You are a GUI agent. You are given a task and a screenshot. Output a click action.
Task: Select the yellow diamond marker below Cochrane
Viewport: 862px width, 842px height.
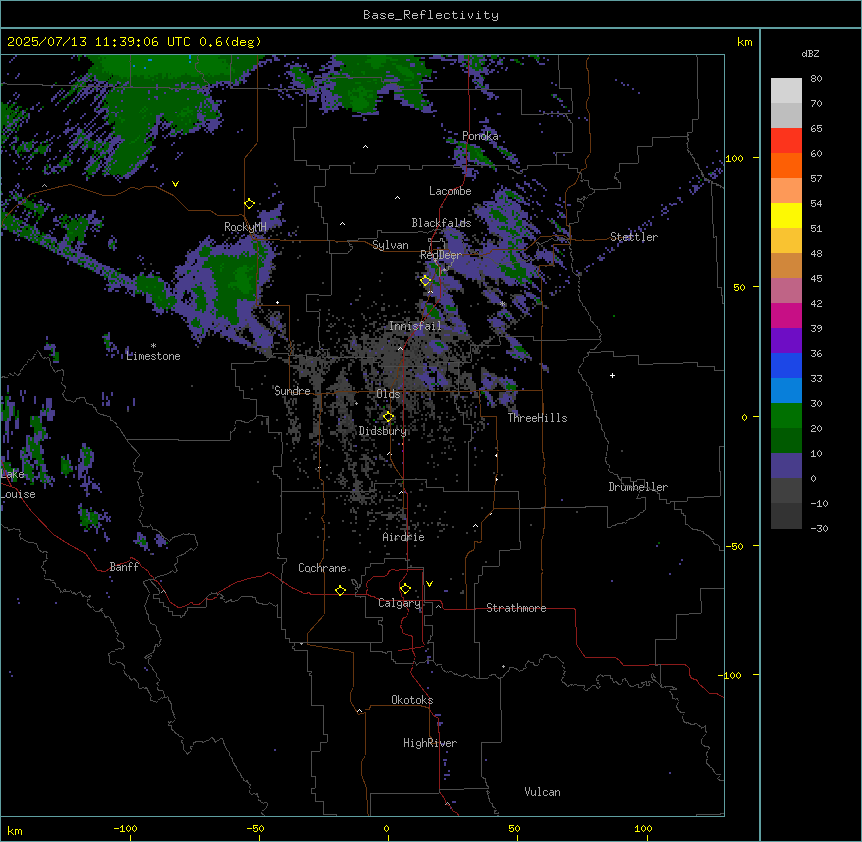click(x=340, y=590)
